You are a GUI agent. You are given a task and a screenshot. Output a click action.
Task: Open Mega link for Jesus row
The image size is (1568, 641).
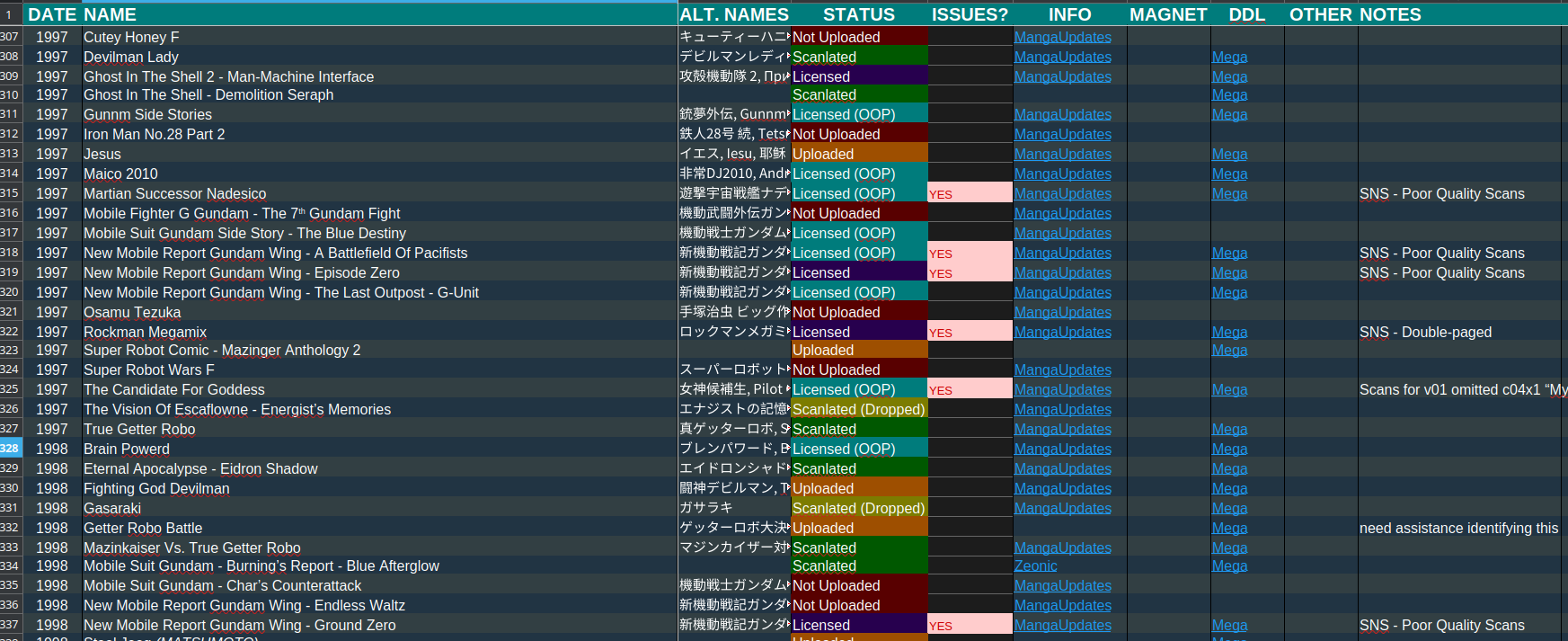pyautogui.click(x=1229, y=154)
